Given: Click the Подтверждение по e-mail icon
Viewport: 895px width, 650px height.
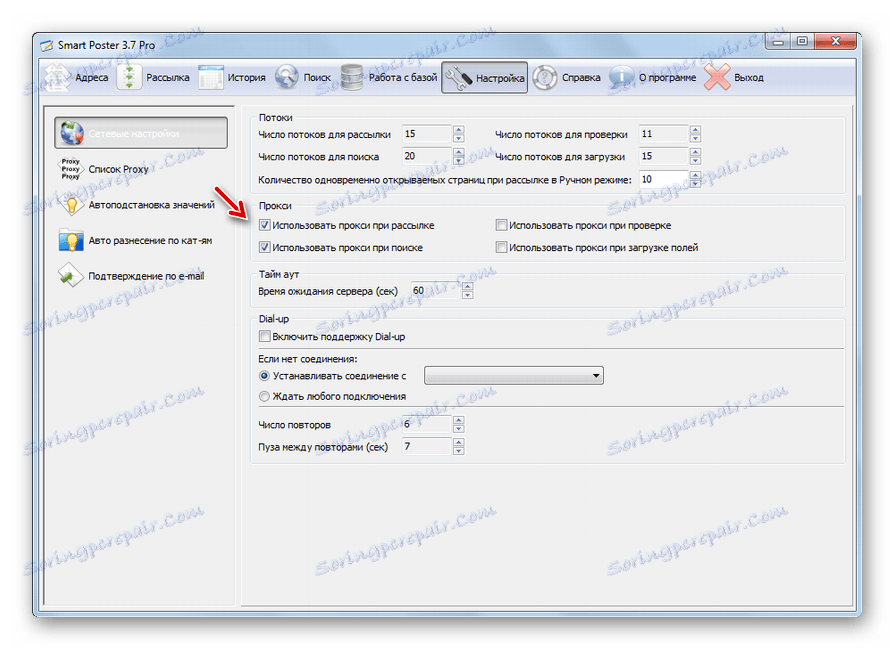Looking at the screenshot, I should (x=71, y=276).
